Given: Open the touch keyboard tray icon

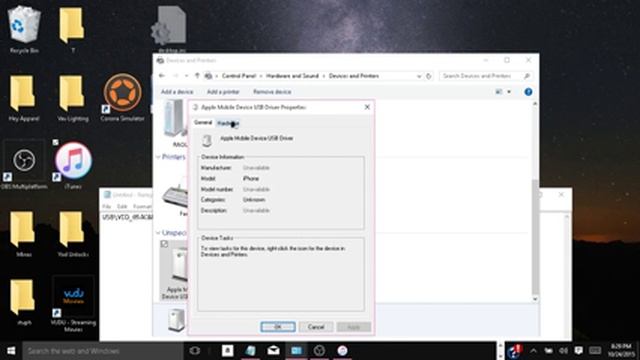Looking at the screenshot, I should (595, 351).
